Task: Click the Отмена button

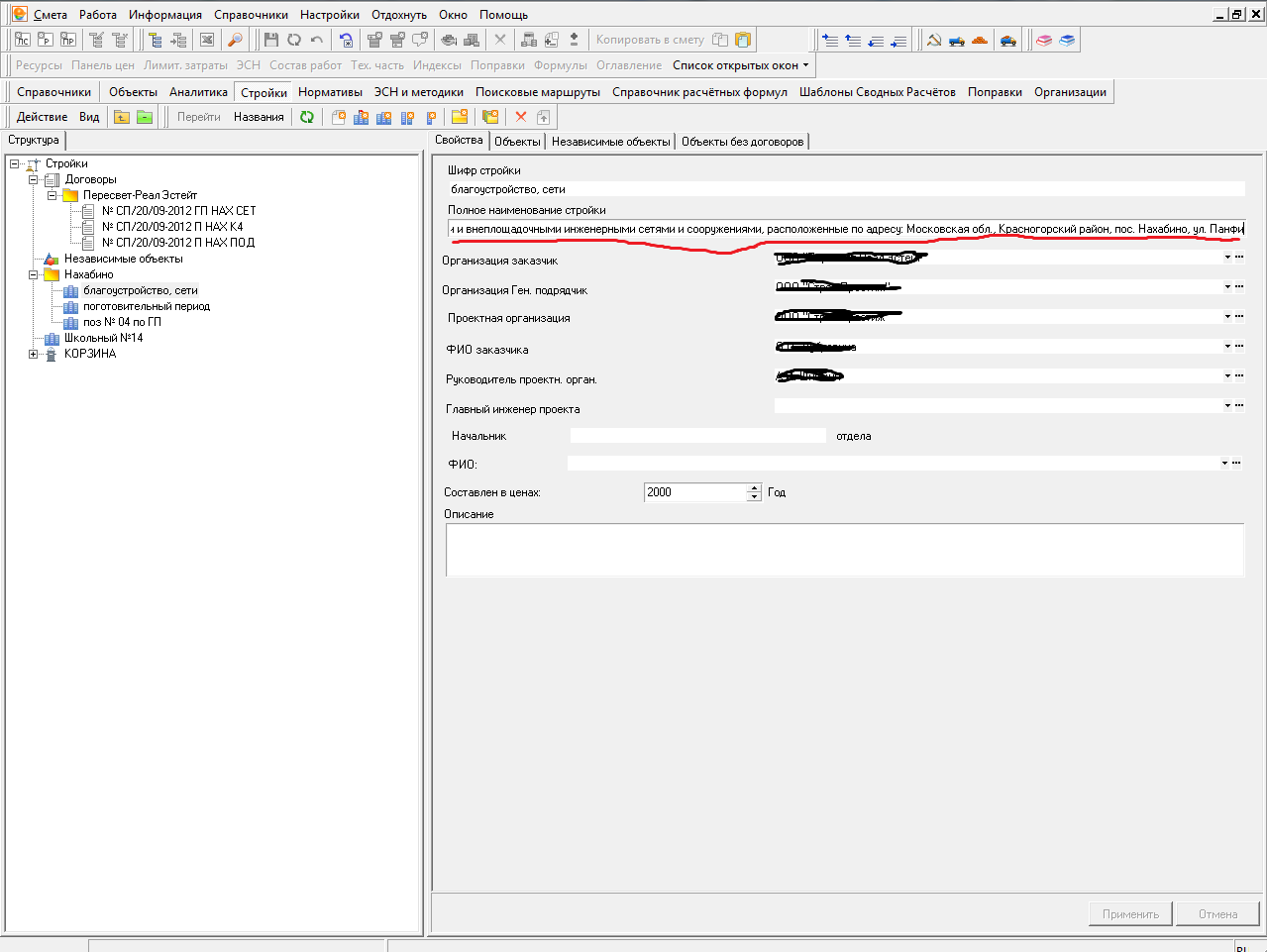Action: pyautogui.click(x=1217, y=914)
